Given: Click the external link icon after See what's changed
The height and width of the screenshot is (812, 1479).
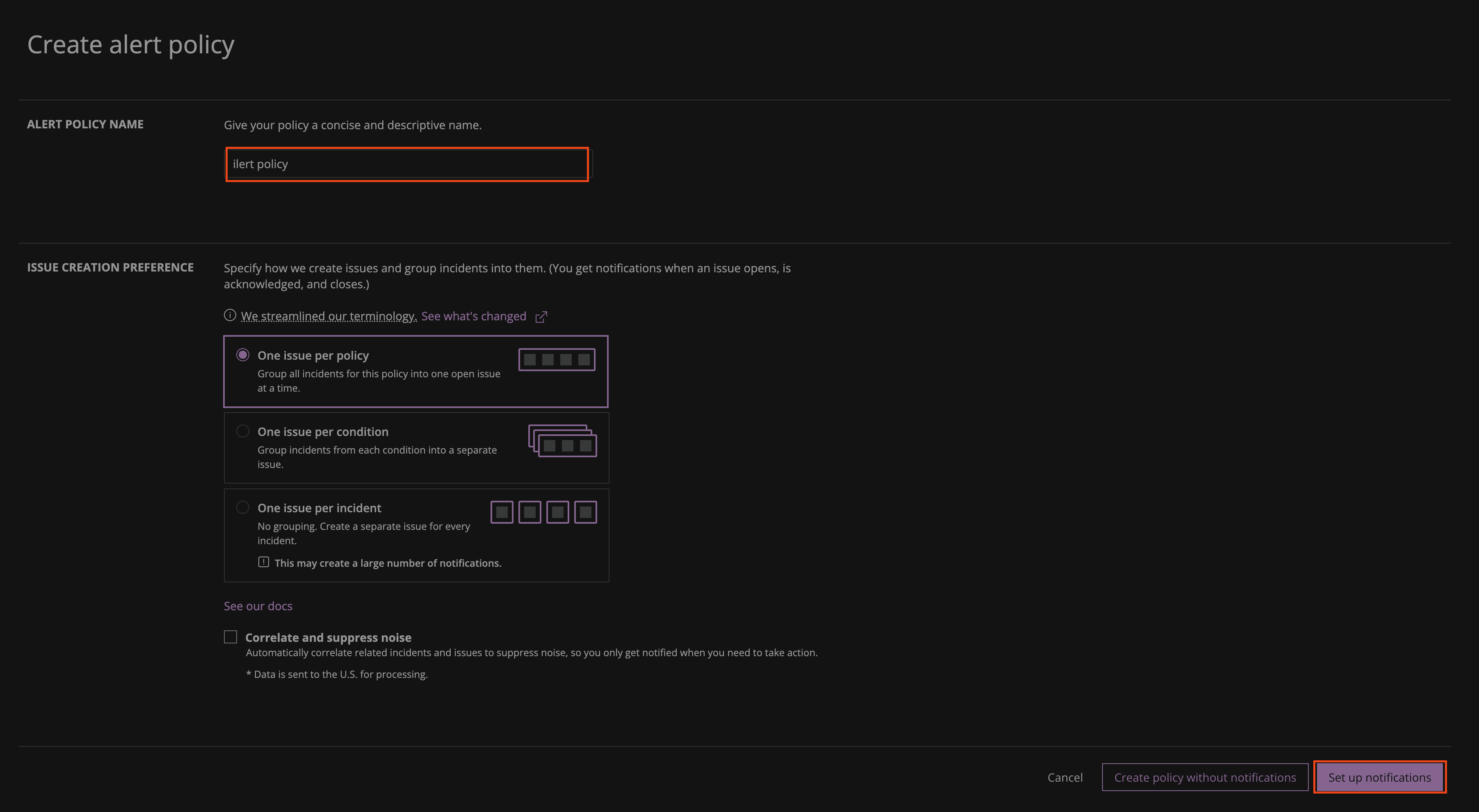Looking at the screenshot, I should point(541,317).
